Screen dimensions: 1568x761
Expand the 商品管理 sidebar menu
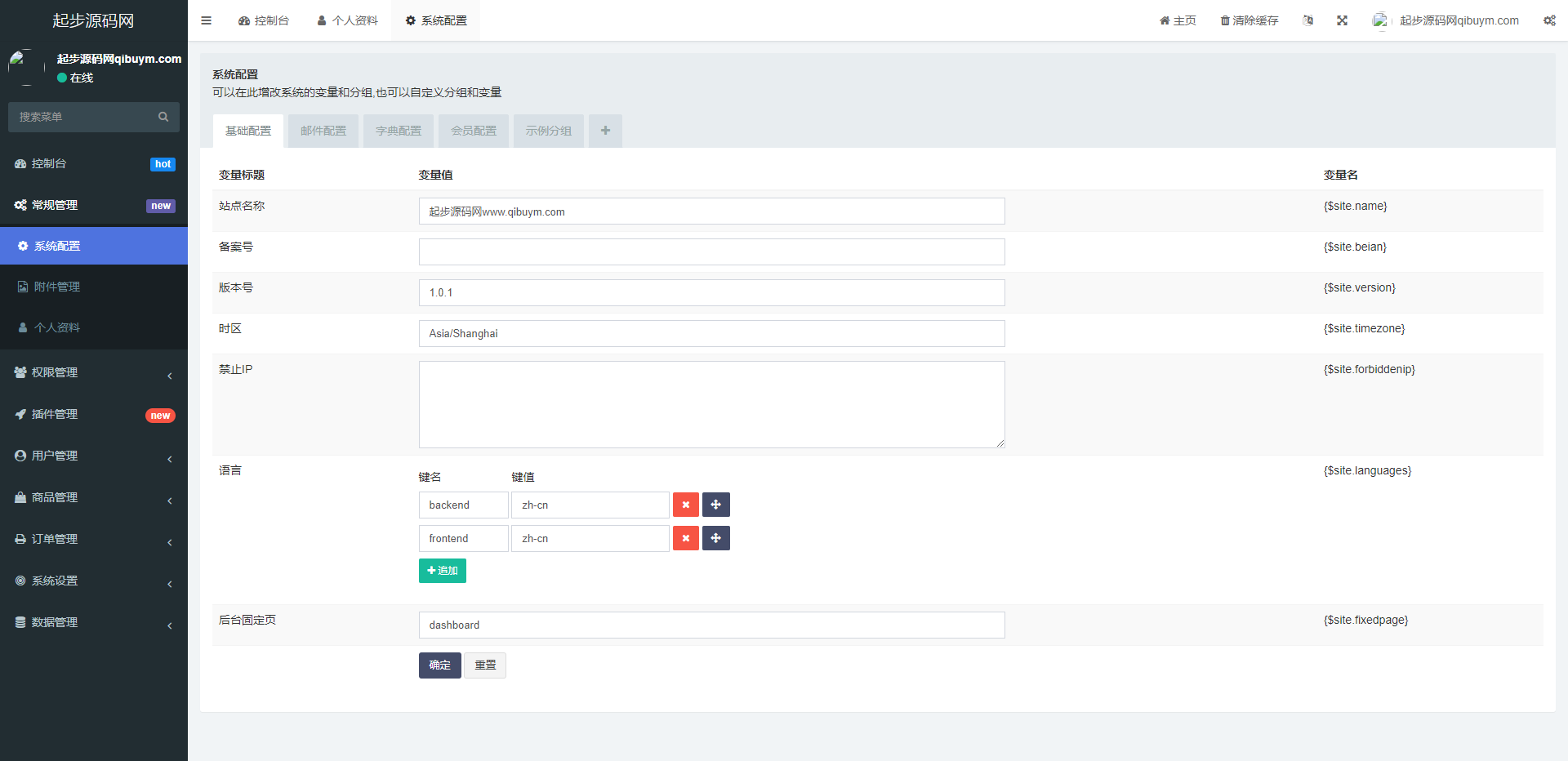94,497
